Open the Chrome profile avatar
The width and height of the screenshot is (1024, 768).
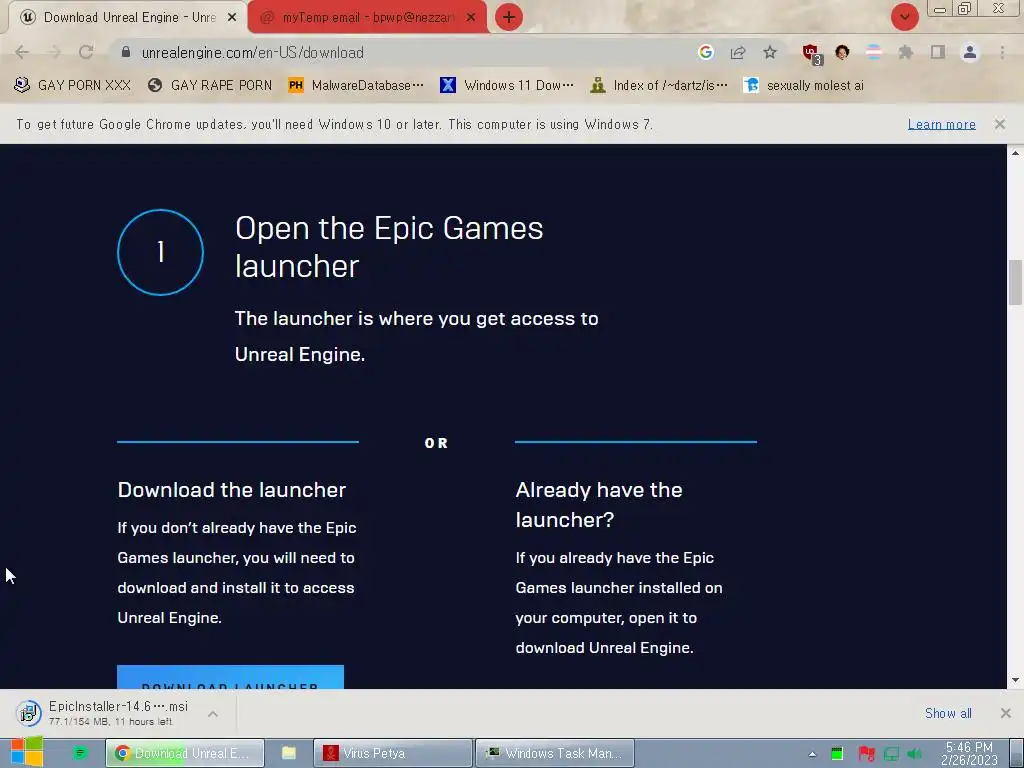coord(970,52)
